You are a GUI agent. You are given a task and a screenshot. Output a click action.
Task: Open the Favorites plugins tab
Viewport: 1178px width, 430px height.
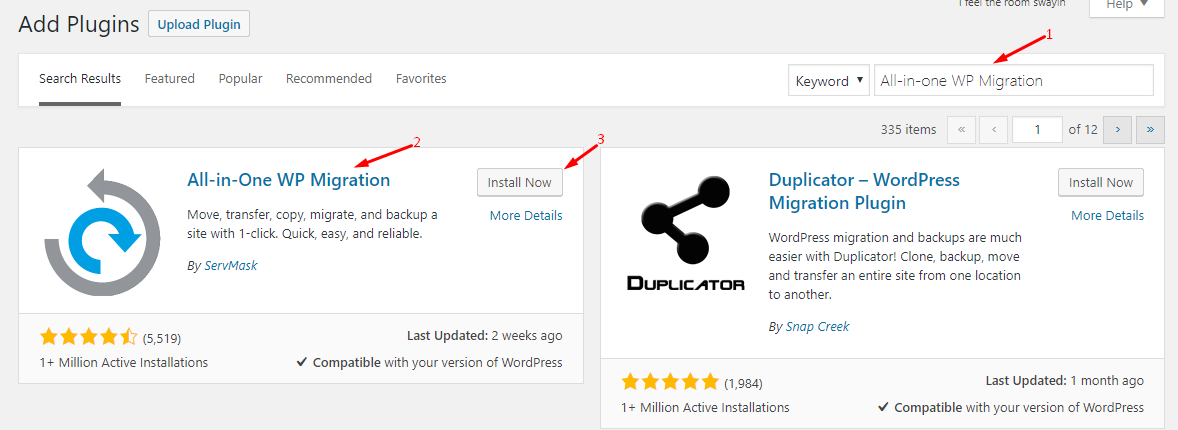421,78
